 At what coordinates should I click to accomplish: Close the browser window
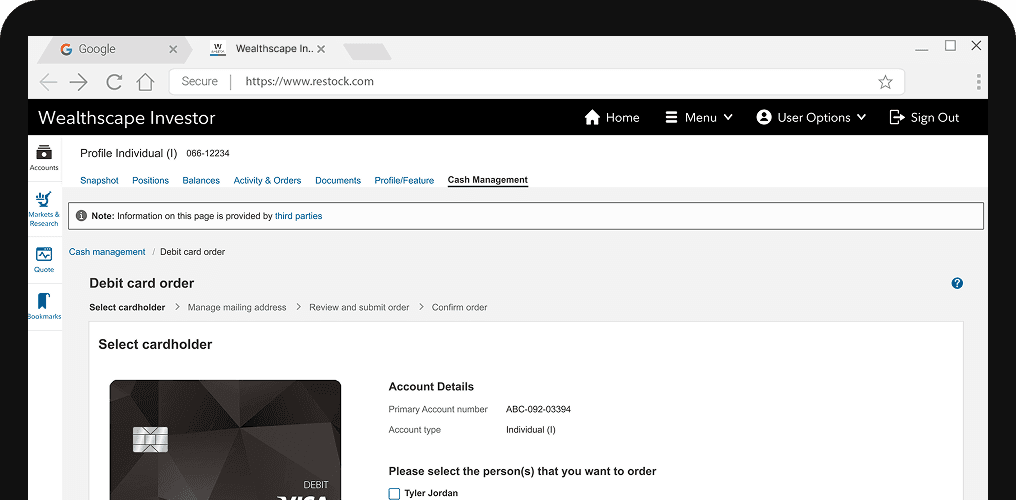[976, 45]
